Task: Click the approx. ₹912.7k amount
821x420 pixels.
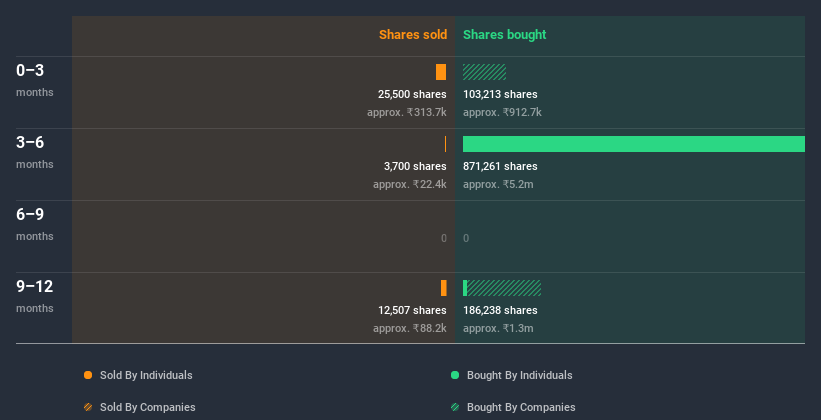Action: tap(502, 113)
